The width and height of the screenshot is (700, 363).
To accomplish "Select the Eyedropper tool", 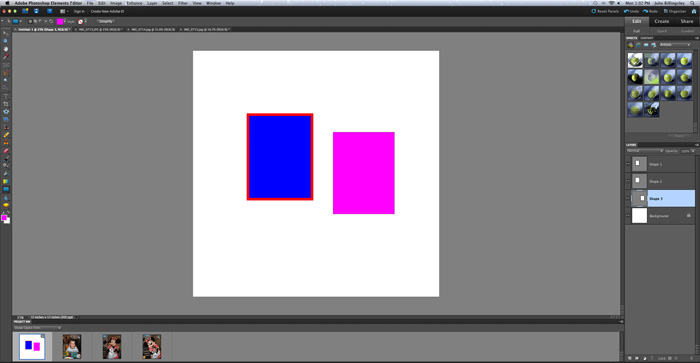I will [6, 57].
